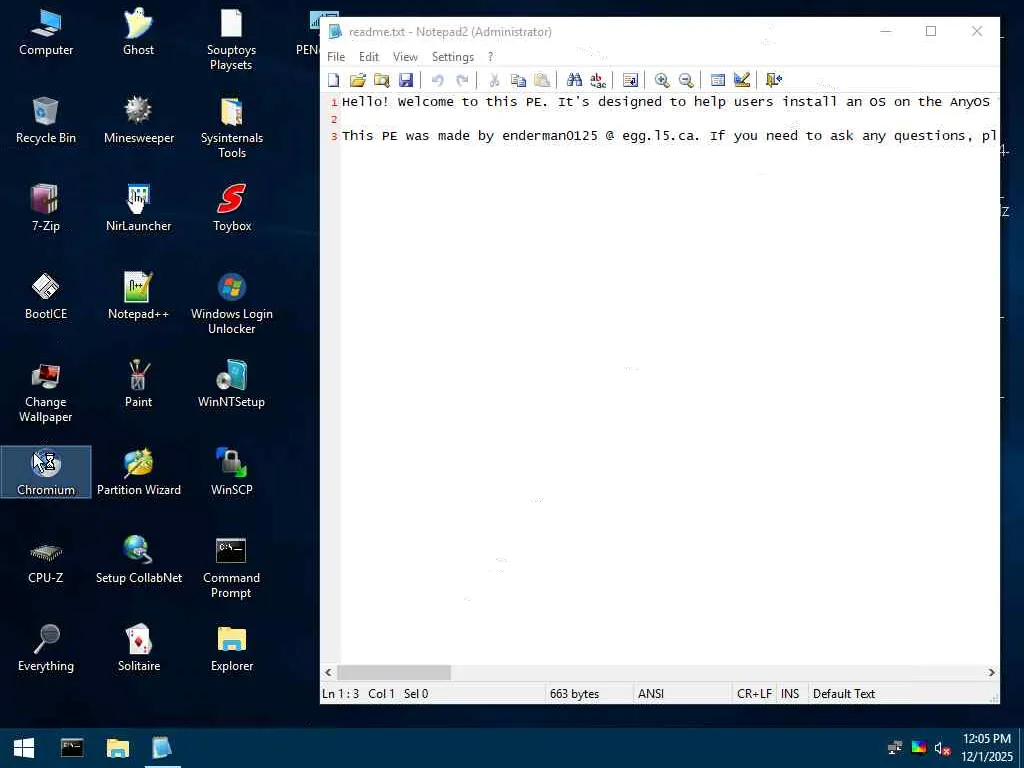This screenshot has width=1024, height=768.
Task: Click the New document icon in Notepad2
Action: 334,80
